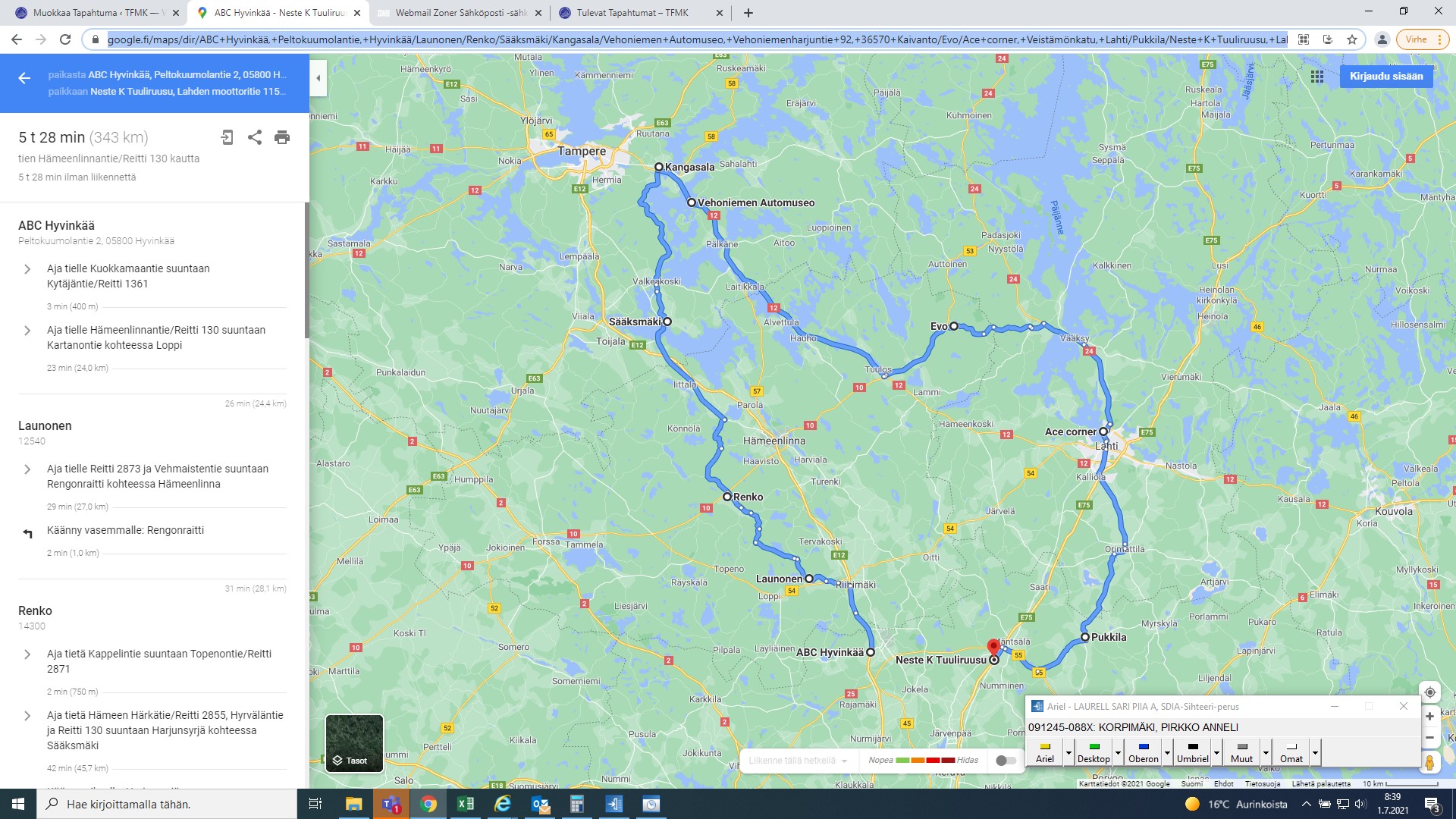The height and width of the screenshot is (819, 1456).
Task: Click the Ariel button with the yellow swatch
Action: pyautogui.click(x=1045, y=753)
